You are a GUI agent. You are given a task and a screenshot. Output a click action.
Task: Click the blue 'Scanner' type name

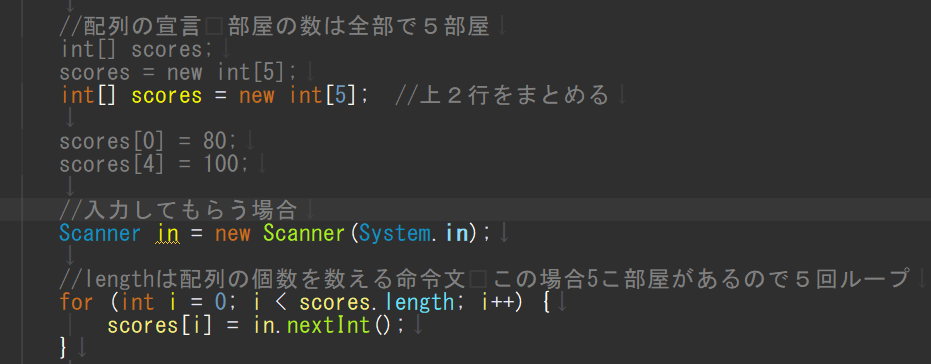pyautogui.click(x=100, y=233)
